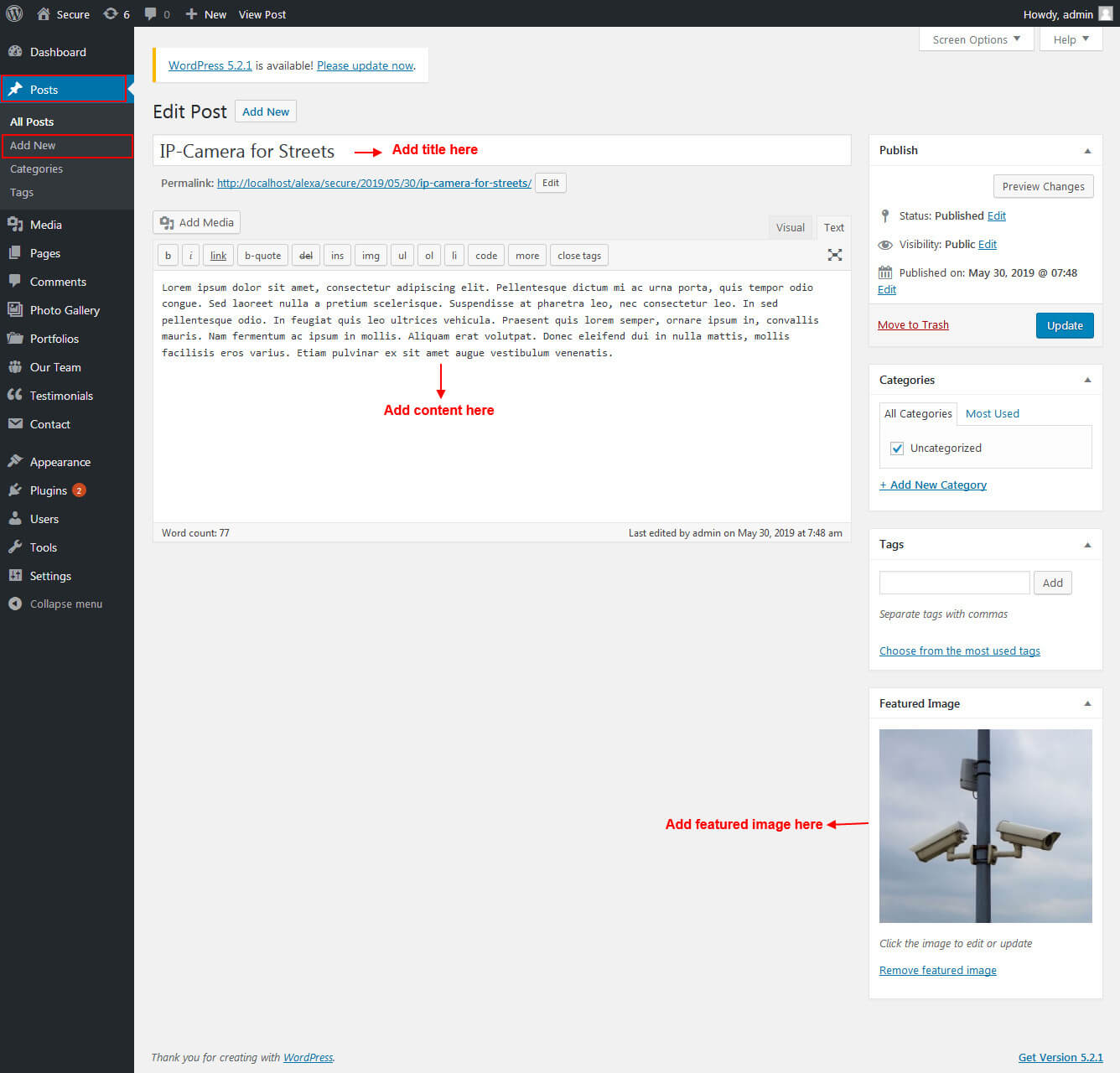This screenshot has height=1073, width=1120.
Task: Click the more quicktag button
Action: (x=527, y=256)
